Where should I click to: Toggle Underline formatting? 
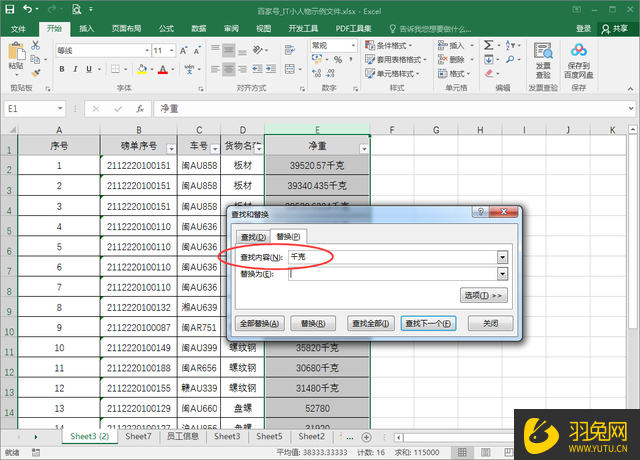click(x=89, y=69)
